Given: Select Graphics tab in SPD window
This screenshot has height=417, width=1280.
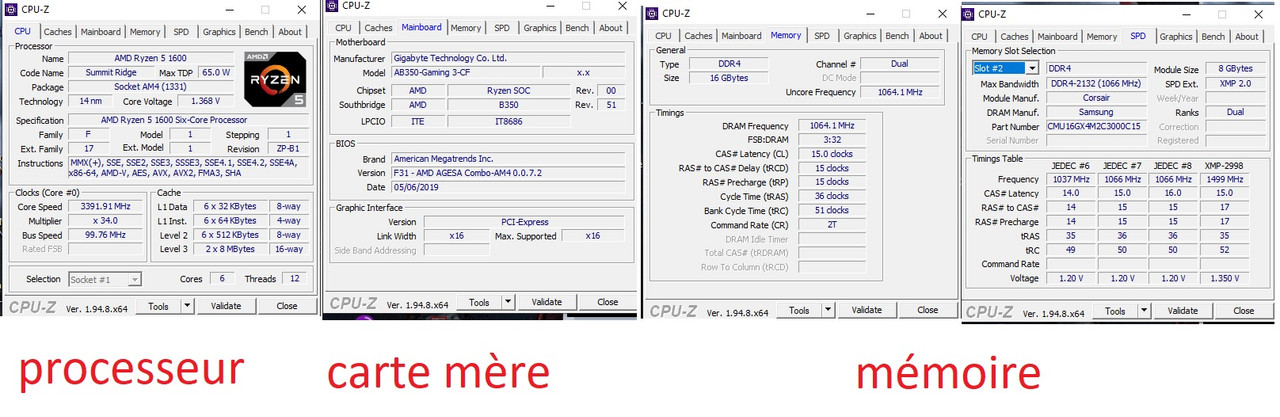Looking at the screenshot, I should coord(1176,37).
